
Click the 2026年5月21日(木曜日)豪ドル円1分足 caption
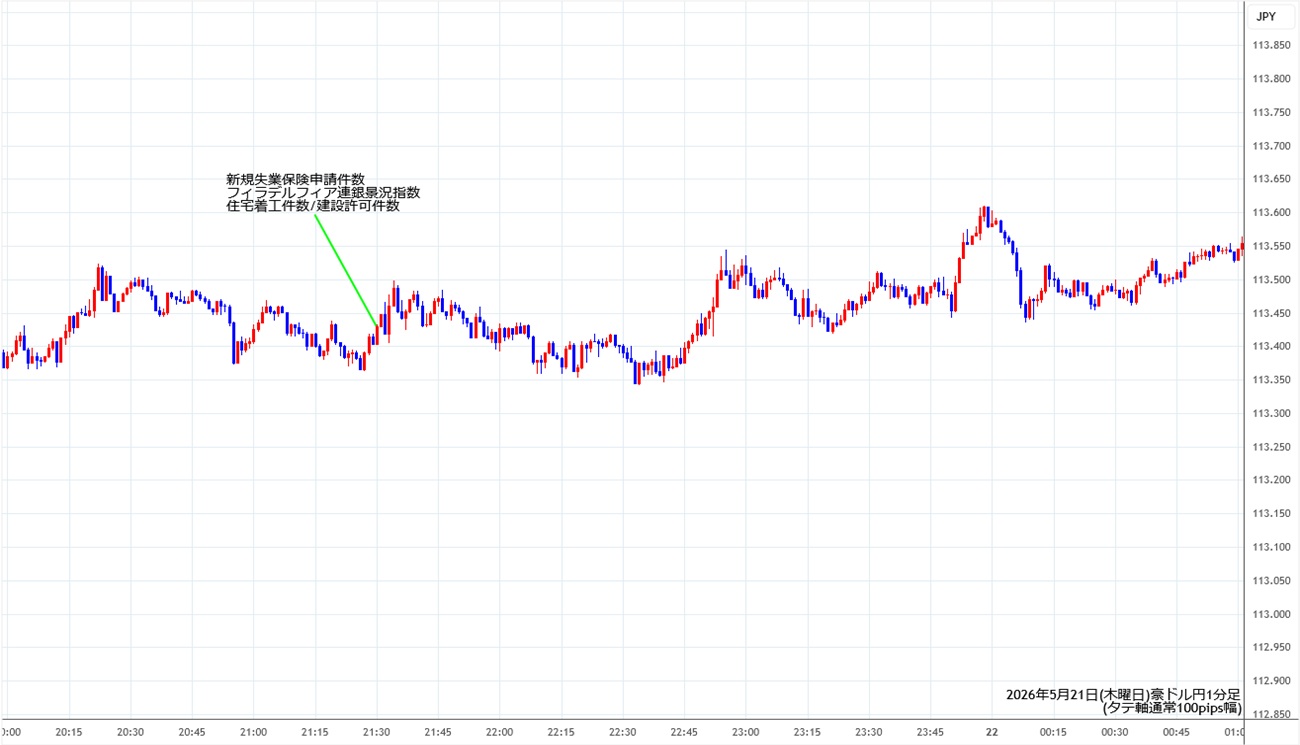tap(1123, 694)
